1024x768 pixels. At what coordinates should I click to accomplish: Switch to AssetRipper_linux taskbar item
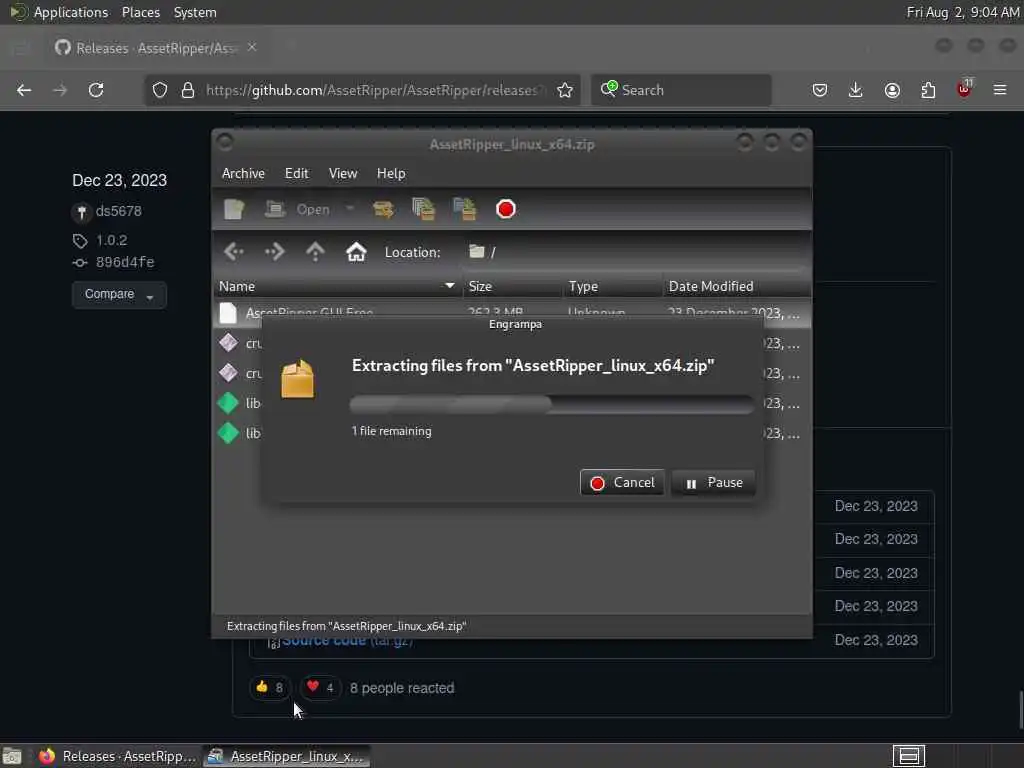click(x=287, y=756)
